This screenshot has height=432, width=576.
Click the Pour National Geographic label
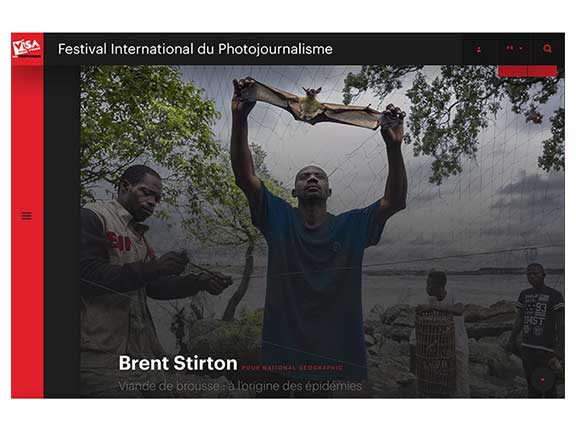pyautogui.click(x=292, y=367)
